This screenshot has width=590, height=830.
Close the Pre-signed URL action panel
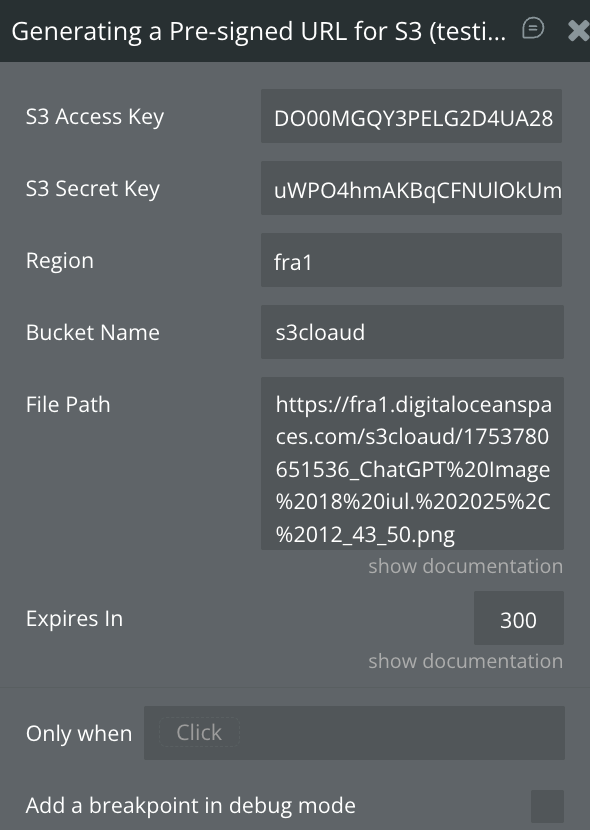click(578, 30)
